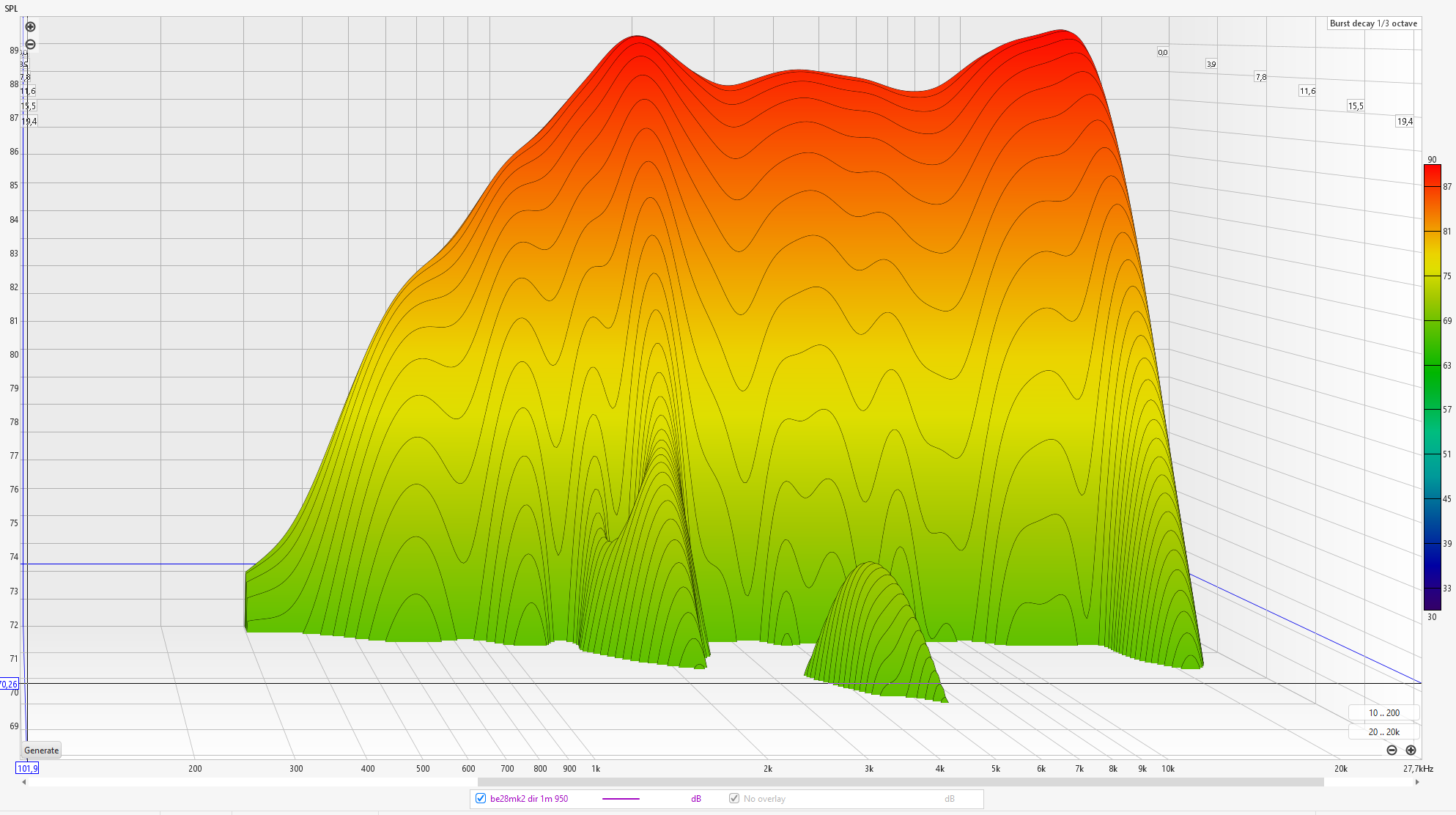The width and height of the screenshot is (1456, 815).
Task: Click the purple be28mk2 trace line sample
Action: pyautogui.click(x=621, y=799)
